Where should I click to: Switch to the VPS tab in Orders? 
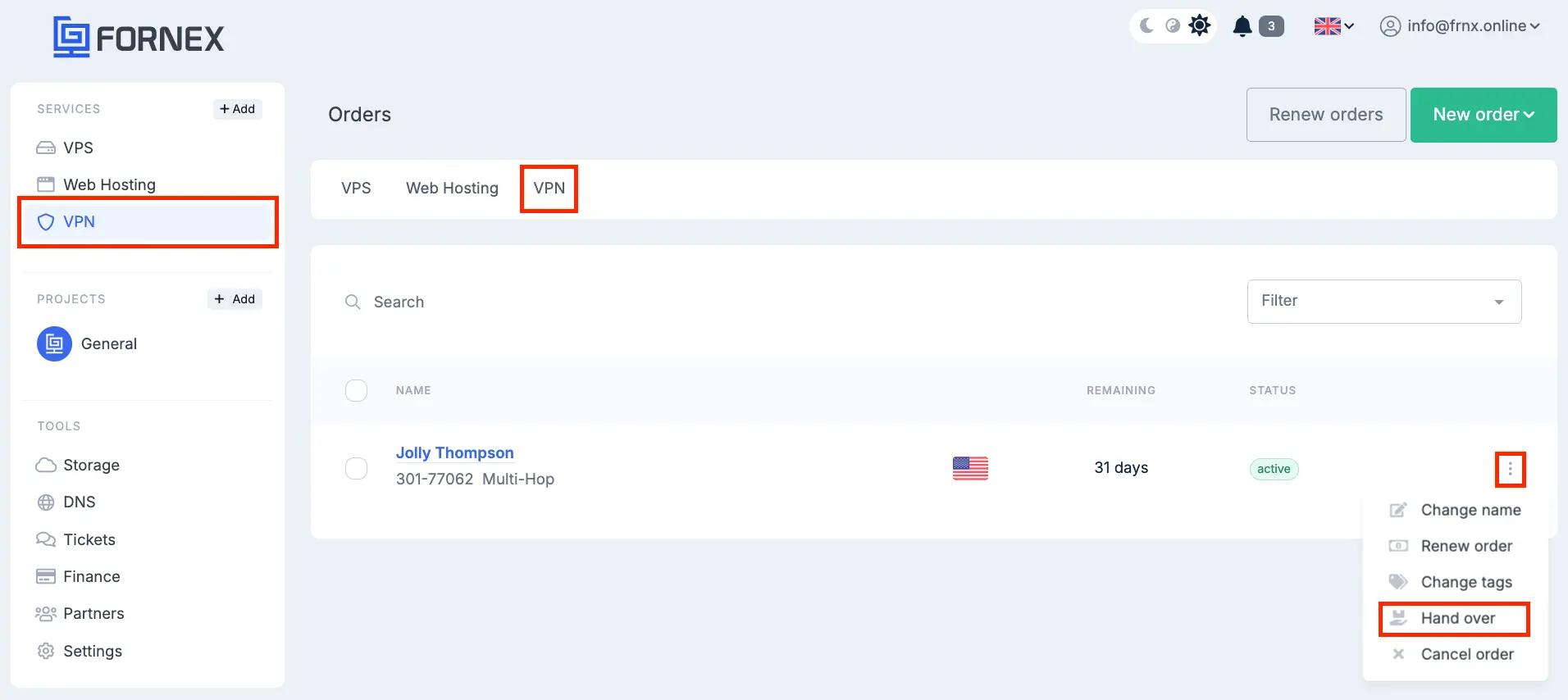356,189
